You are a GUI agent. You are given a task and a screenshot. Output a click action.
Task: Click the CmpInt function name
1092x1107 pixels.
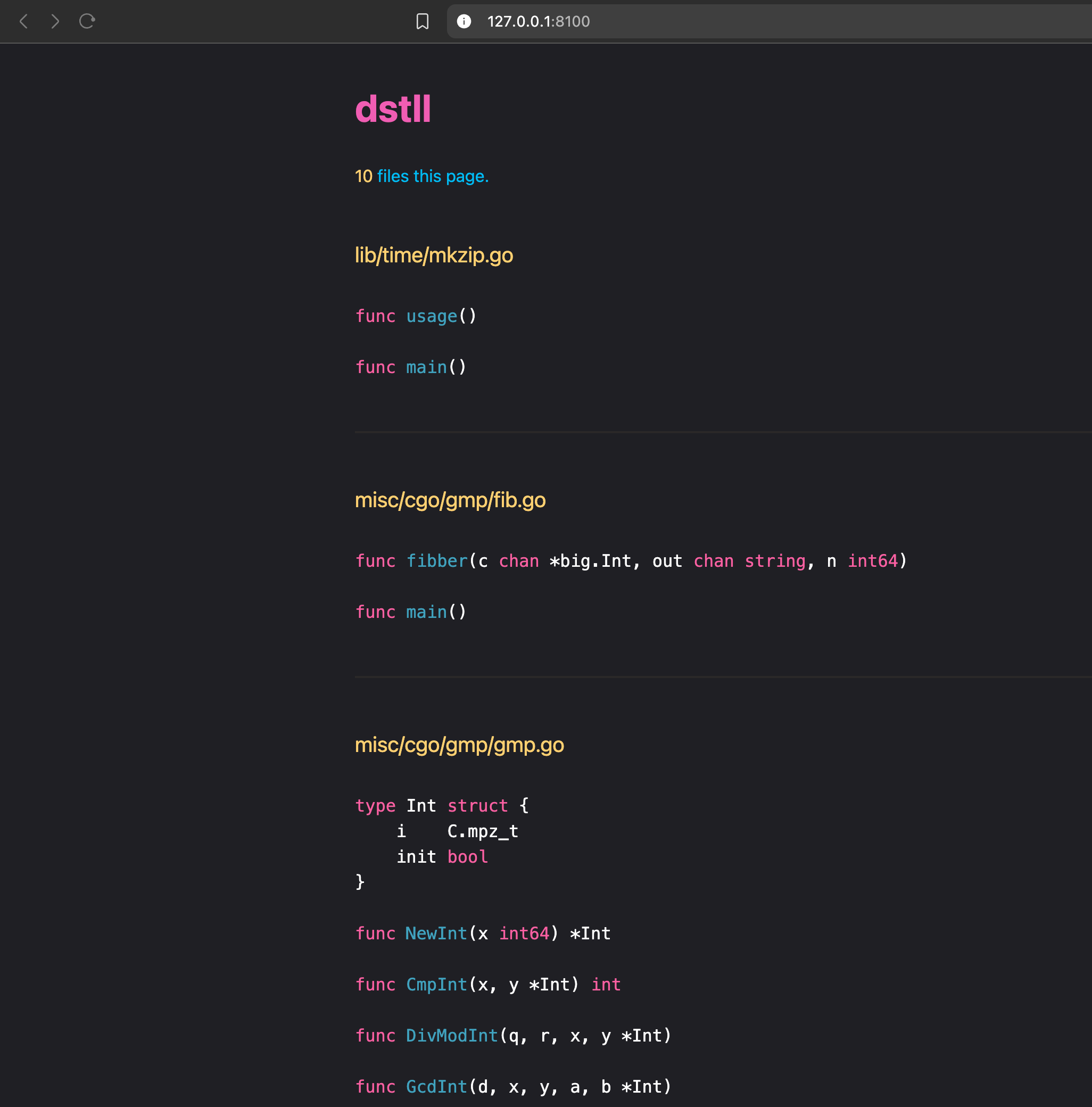436,985
